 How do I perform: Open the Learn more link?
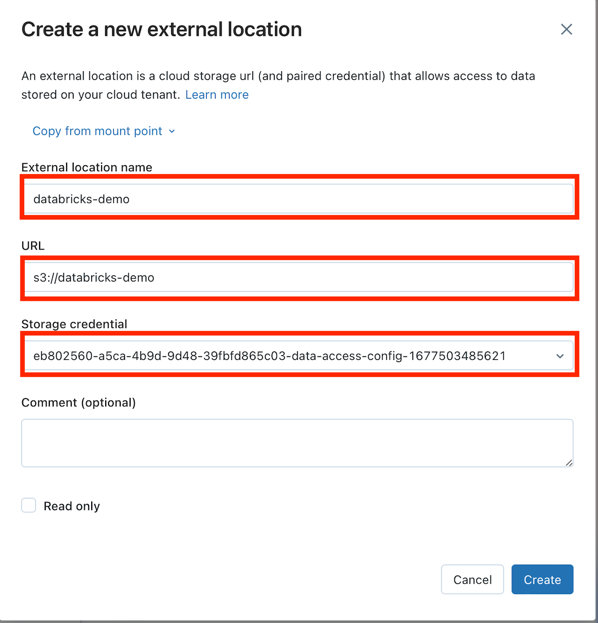click(217, 95)
